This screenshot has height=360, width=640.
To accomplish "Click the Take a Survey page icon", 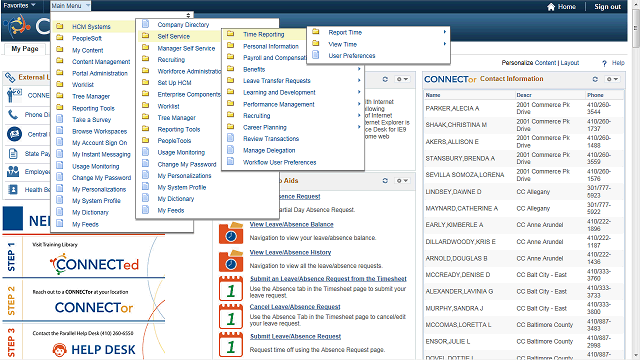I will point(60,119).
